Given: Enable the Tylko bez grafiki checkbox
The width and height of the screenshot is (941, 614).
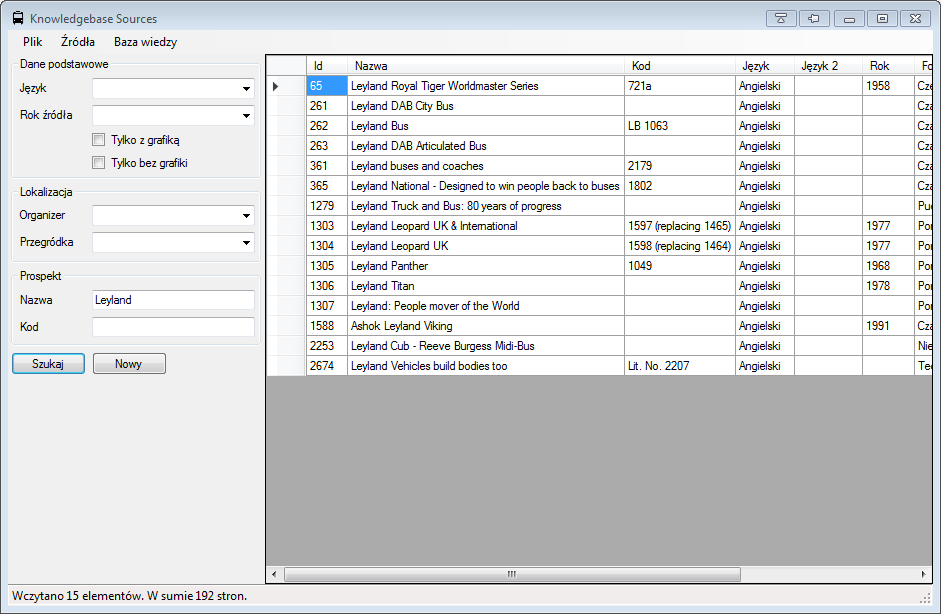Looking at the screenshot, I should pyautogui.click(x=98, y=163).
